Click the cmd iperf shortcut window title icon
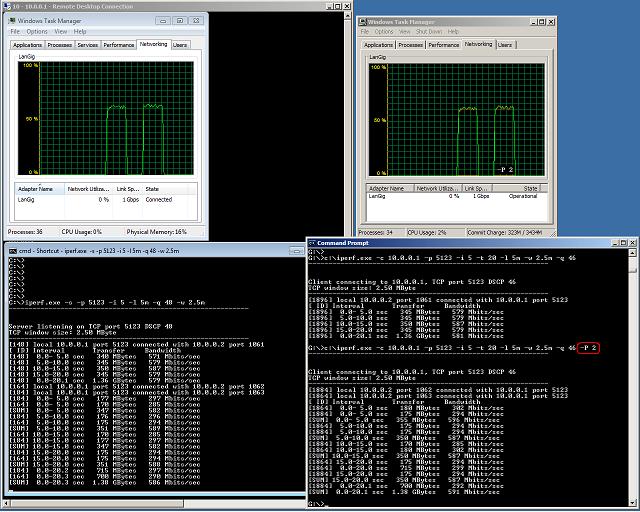Screen dimensions: 640x512 pos(13,251)
